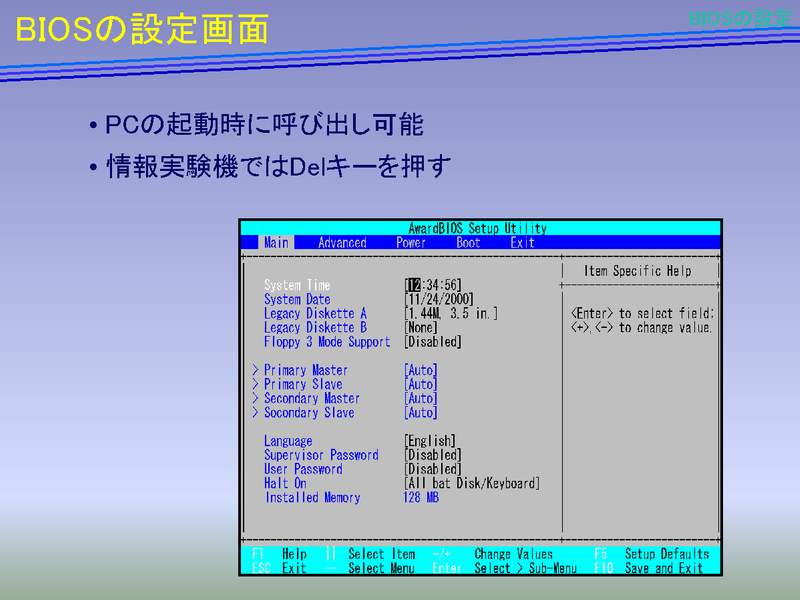Click F10 Save and Exit
This screenshot has height=600, width=800.
click(649, 569)
